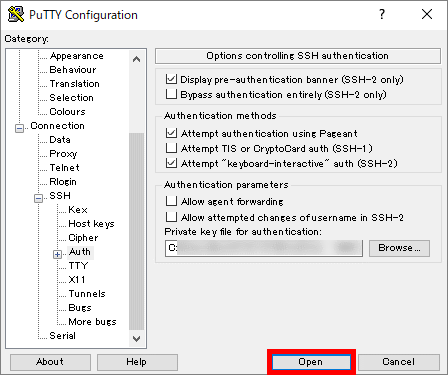Click the category list scroll up arrow
448x375 pixels.
click(136, 59)
